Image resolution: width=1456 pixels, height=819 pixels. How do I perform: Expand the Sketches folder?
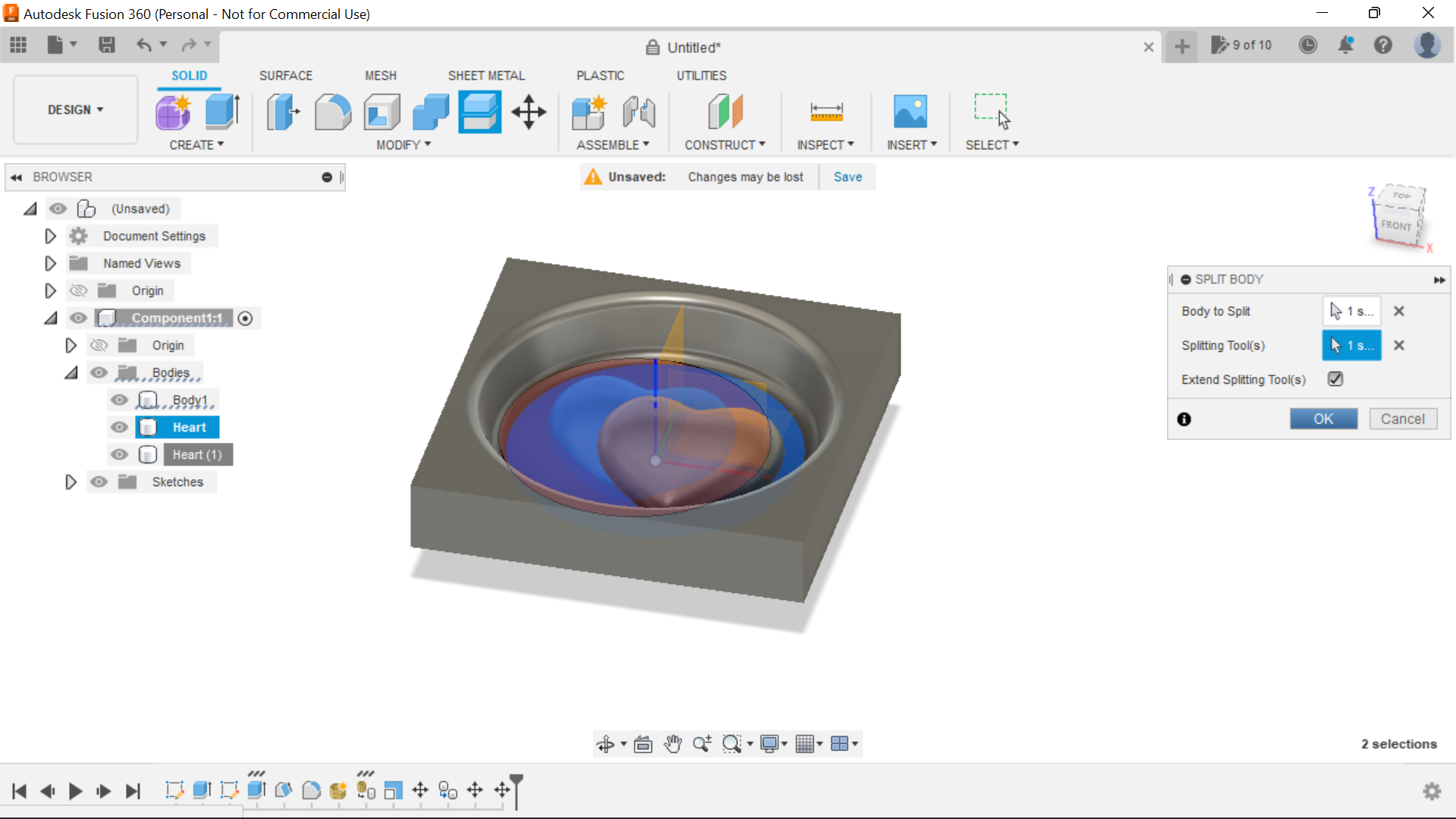point(71,482)
